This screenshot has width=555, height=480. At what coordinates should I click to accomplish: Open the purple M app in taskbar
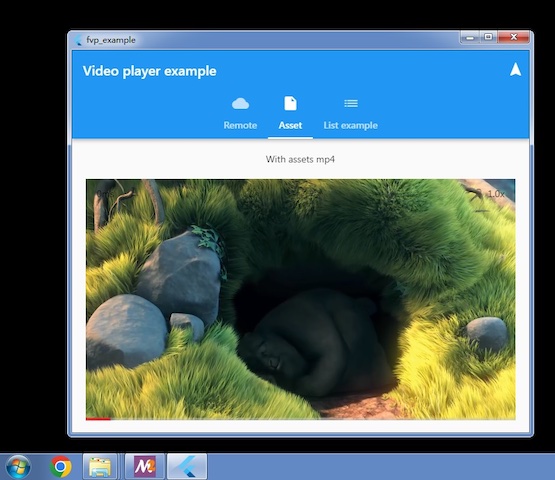(145, 467)
